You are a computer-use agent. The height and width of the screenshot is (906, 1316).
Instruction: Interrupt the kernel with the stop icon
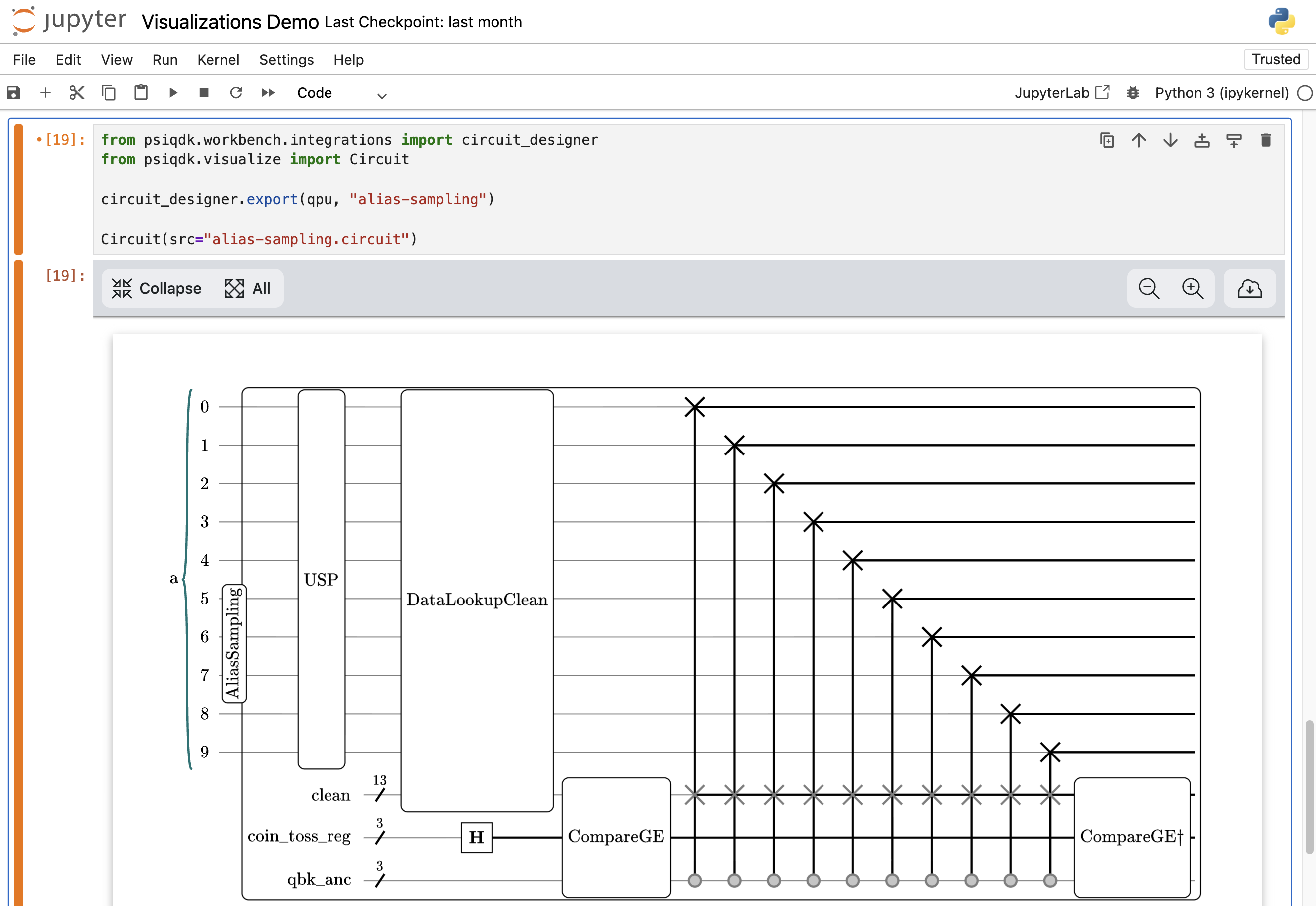pyautogui.click(x=204, y=93)
